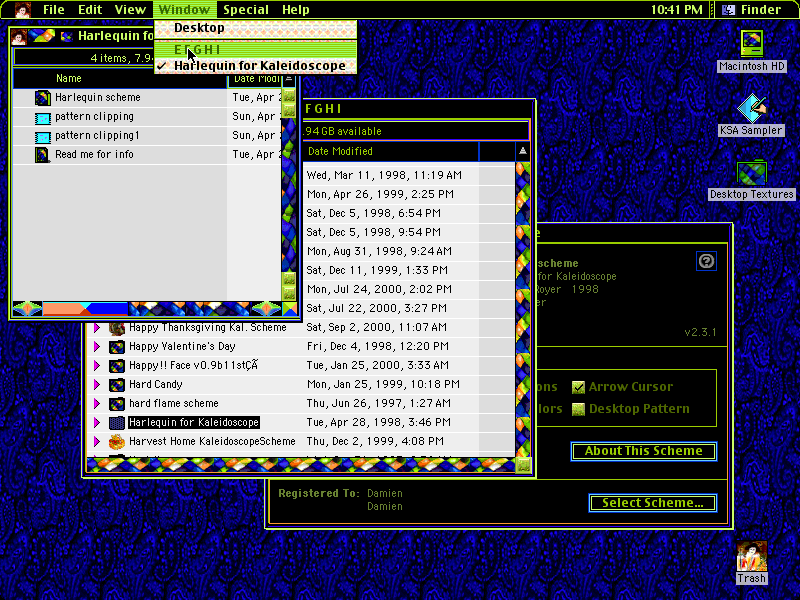Select the Happy!! Face folder icon

click(117, 366)
